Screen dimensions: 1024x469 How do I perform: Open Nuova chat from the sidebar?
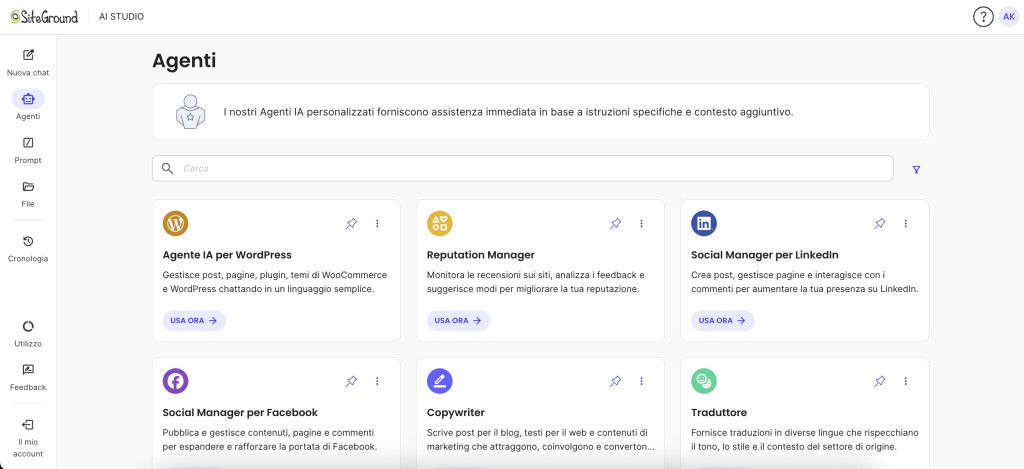[28, 63]
